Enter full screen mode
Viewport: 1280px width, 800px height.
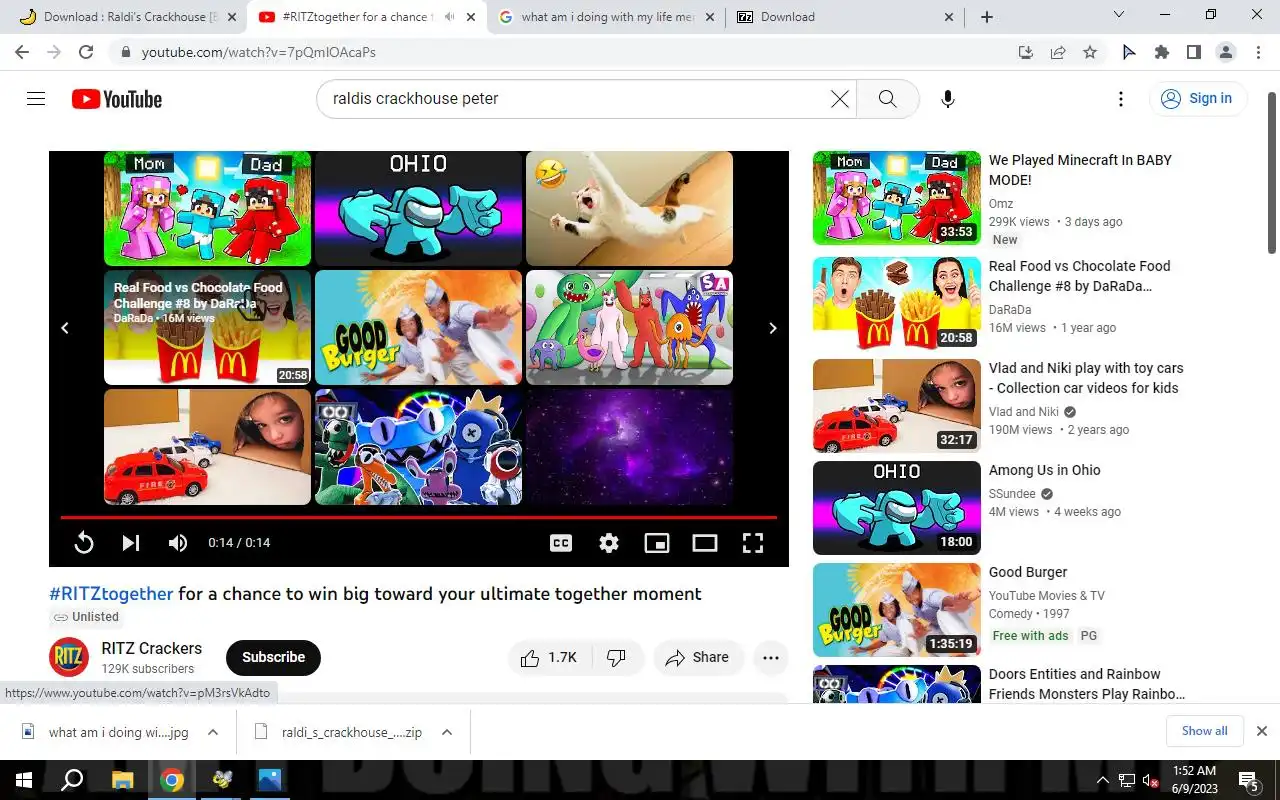pos(753,543)
